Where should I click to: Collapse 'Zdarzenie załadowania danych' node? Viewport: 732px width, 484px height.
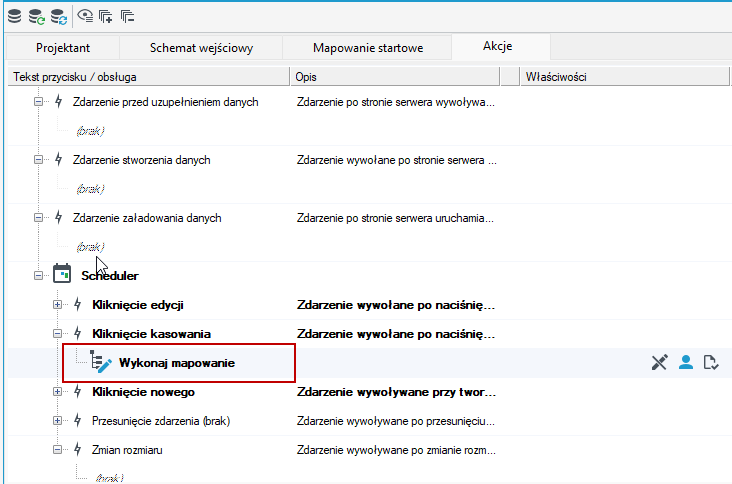(38, 217)
